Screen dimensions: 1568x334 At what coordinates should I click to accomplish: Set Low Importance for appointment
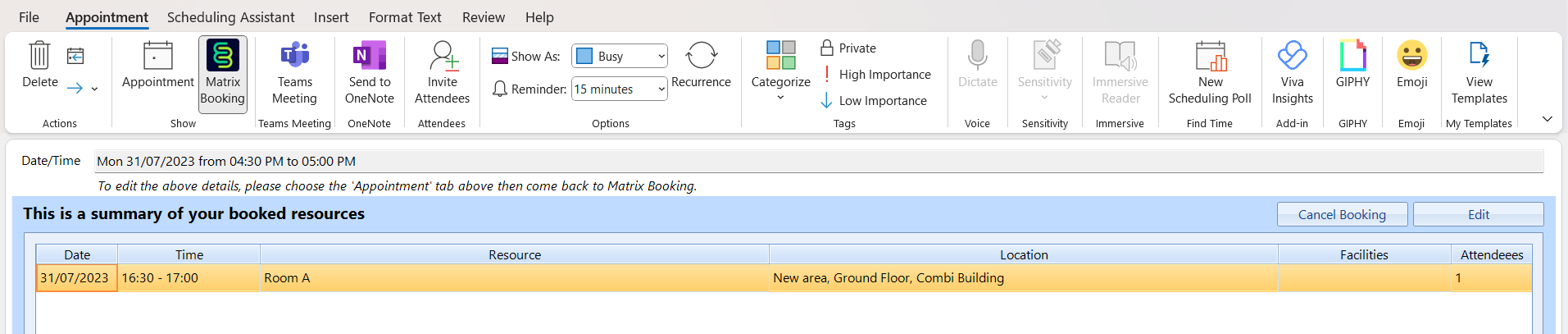[874, 101]
